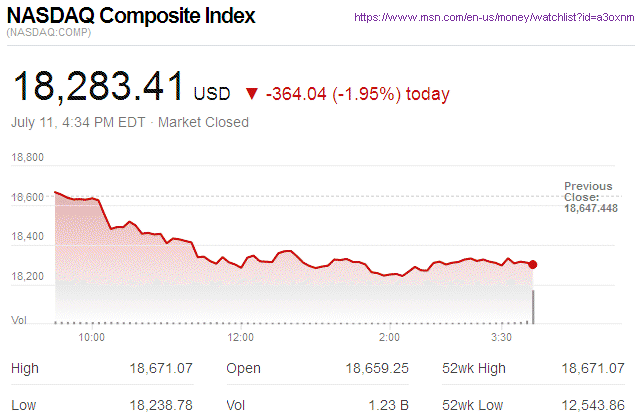Click the High value 18,671.07

click(x=160, y=369)
